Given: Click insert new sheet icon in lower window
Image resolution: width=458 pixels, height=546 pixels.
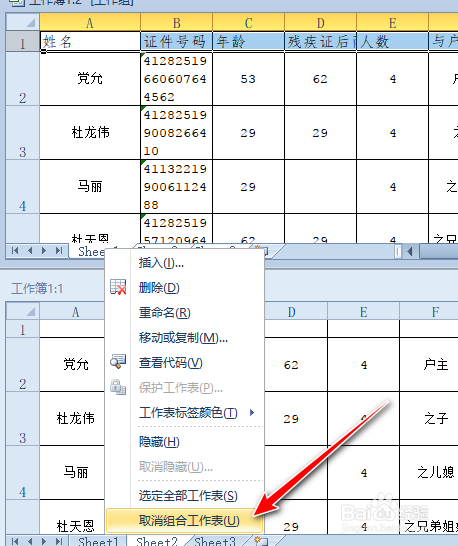Looking at the screenshot, I should [260, 541].
